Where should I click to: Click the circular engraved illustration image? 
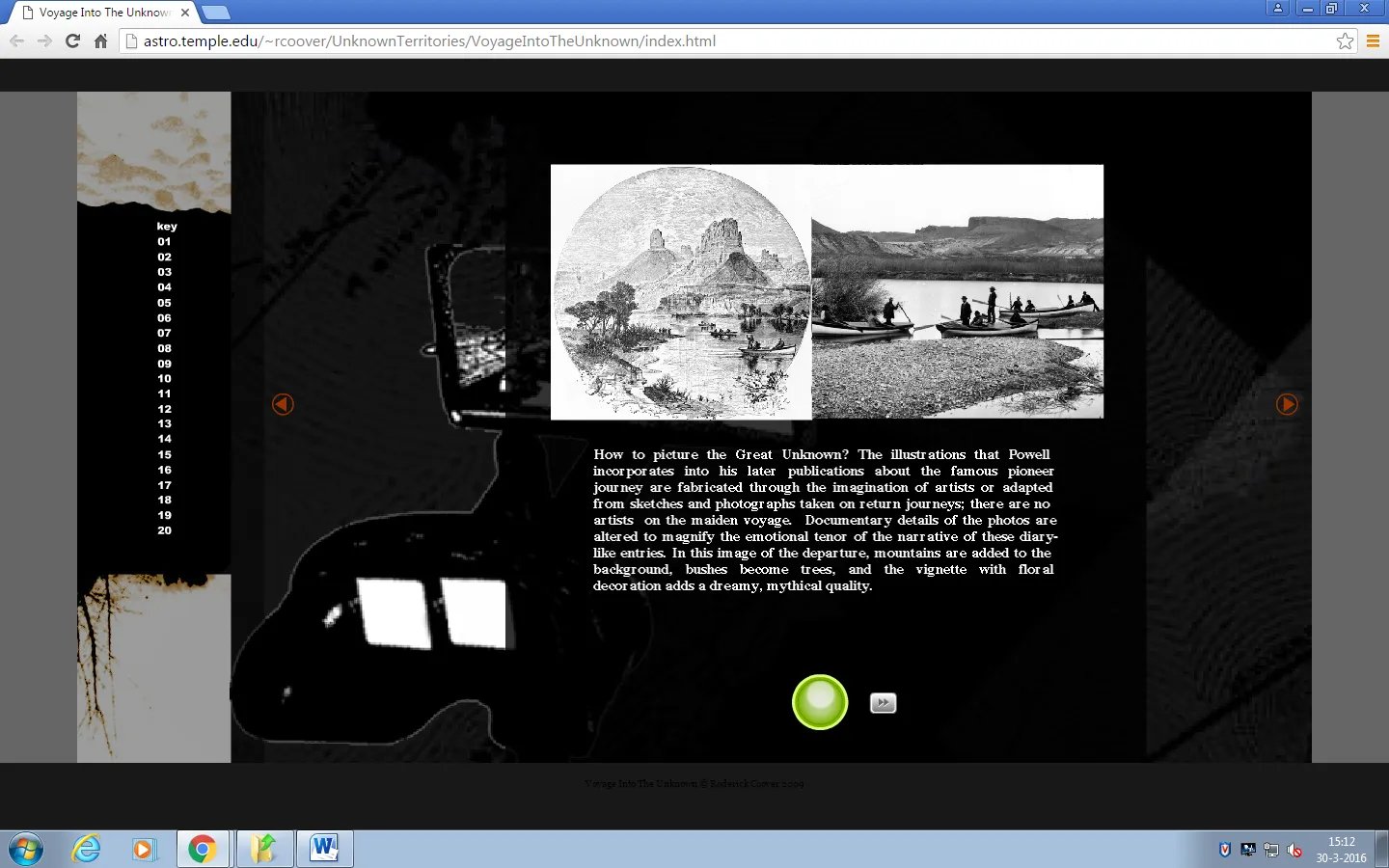(x=681, y=292)
